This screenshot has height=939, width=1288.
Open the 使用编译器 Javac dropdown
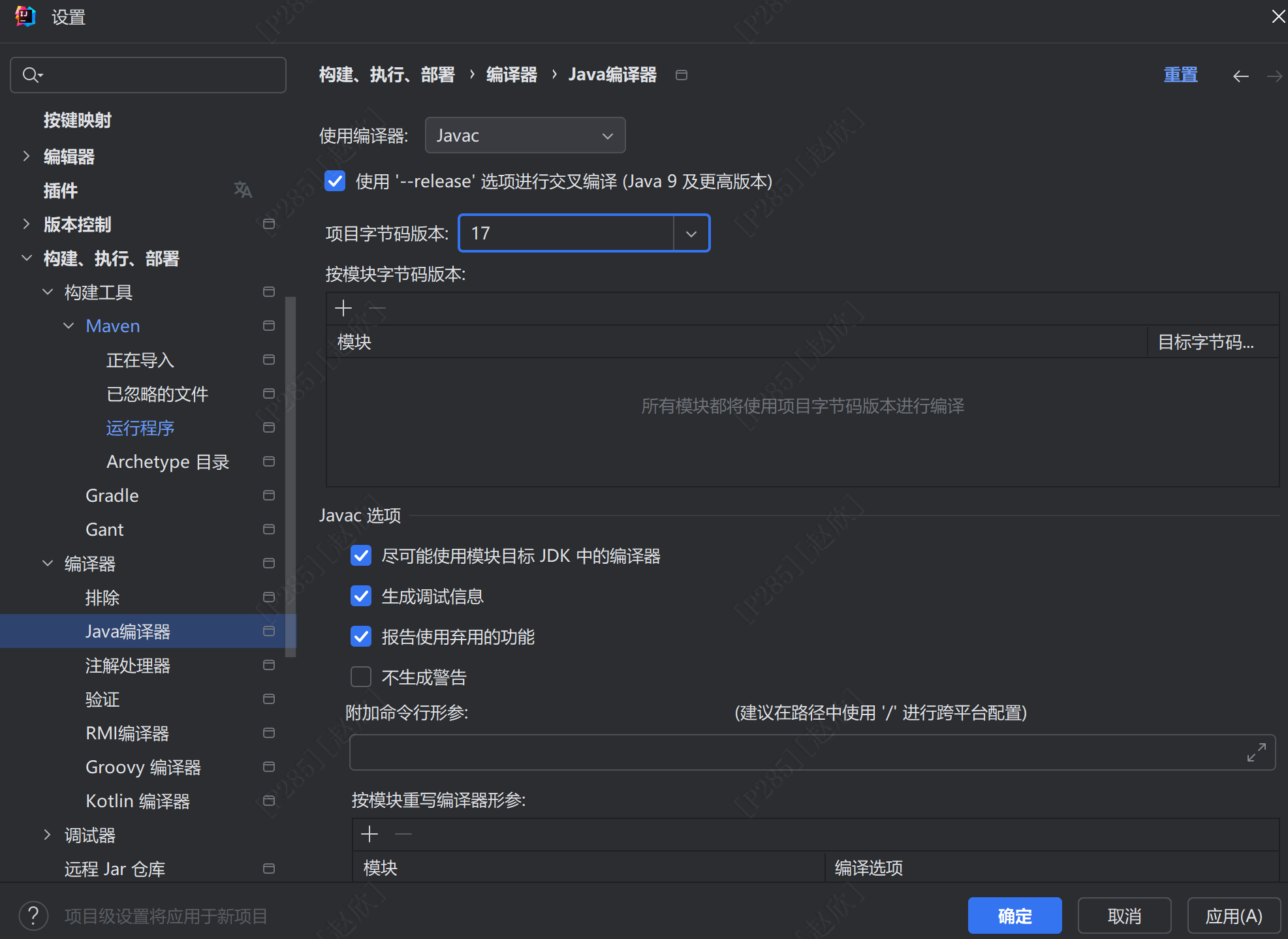tap(525, 135)
